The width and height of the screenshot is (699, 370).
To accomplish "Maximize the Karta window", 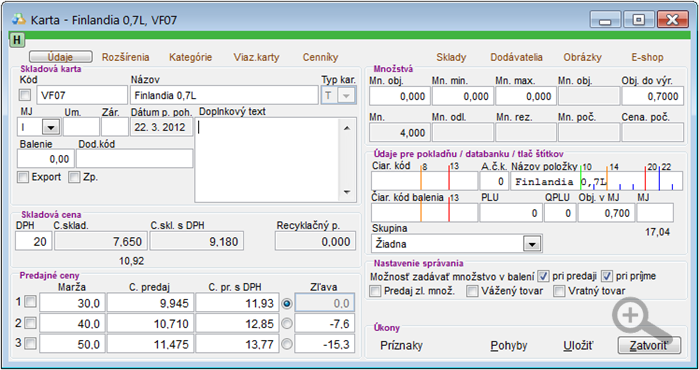I will (639, 20).
